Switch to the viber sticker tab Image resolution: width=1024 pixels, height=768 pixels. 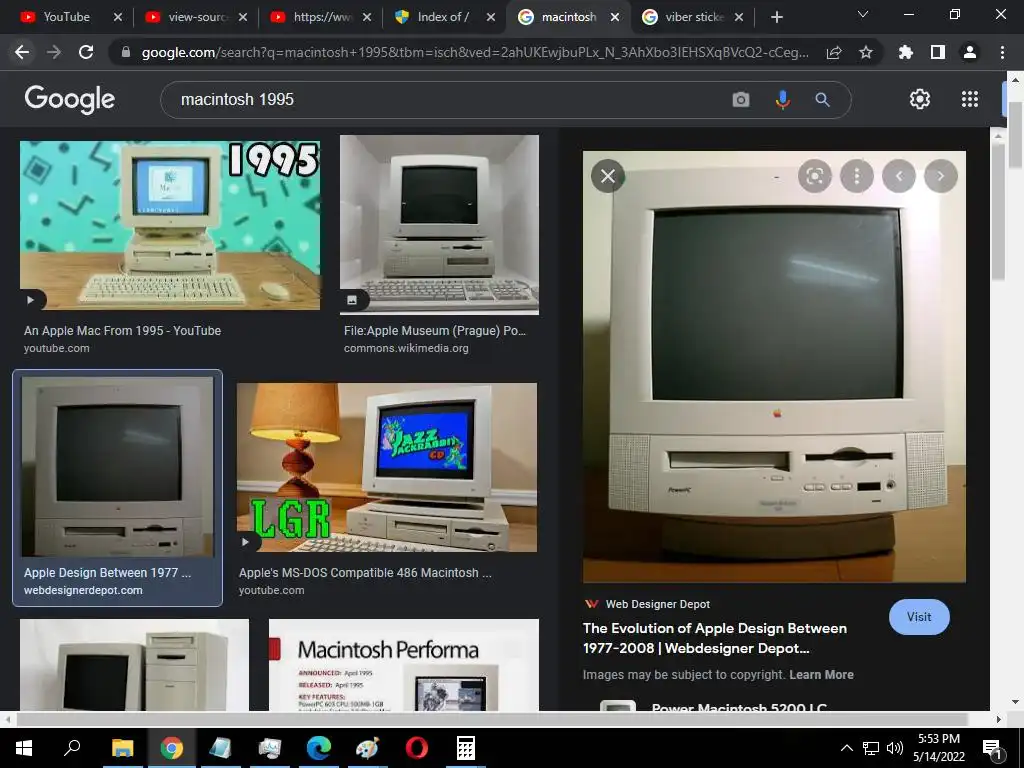pos(686,17)
